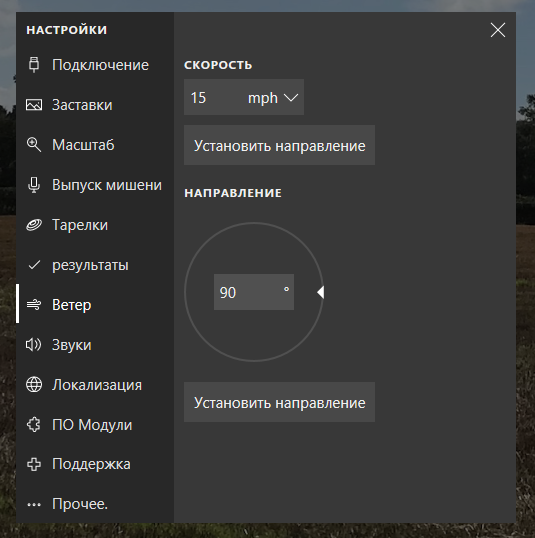
Task: Open the Подключение settings section
Action: [x=95, y=65]
